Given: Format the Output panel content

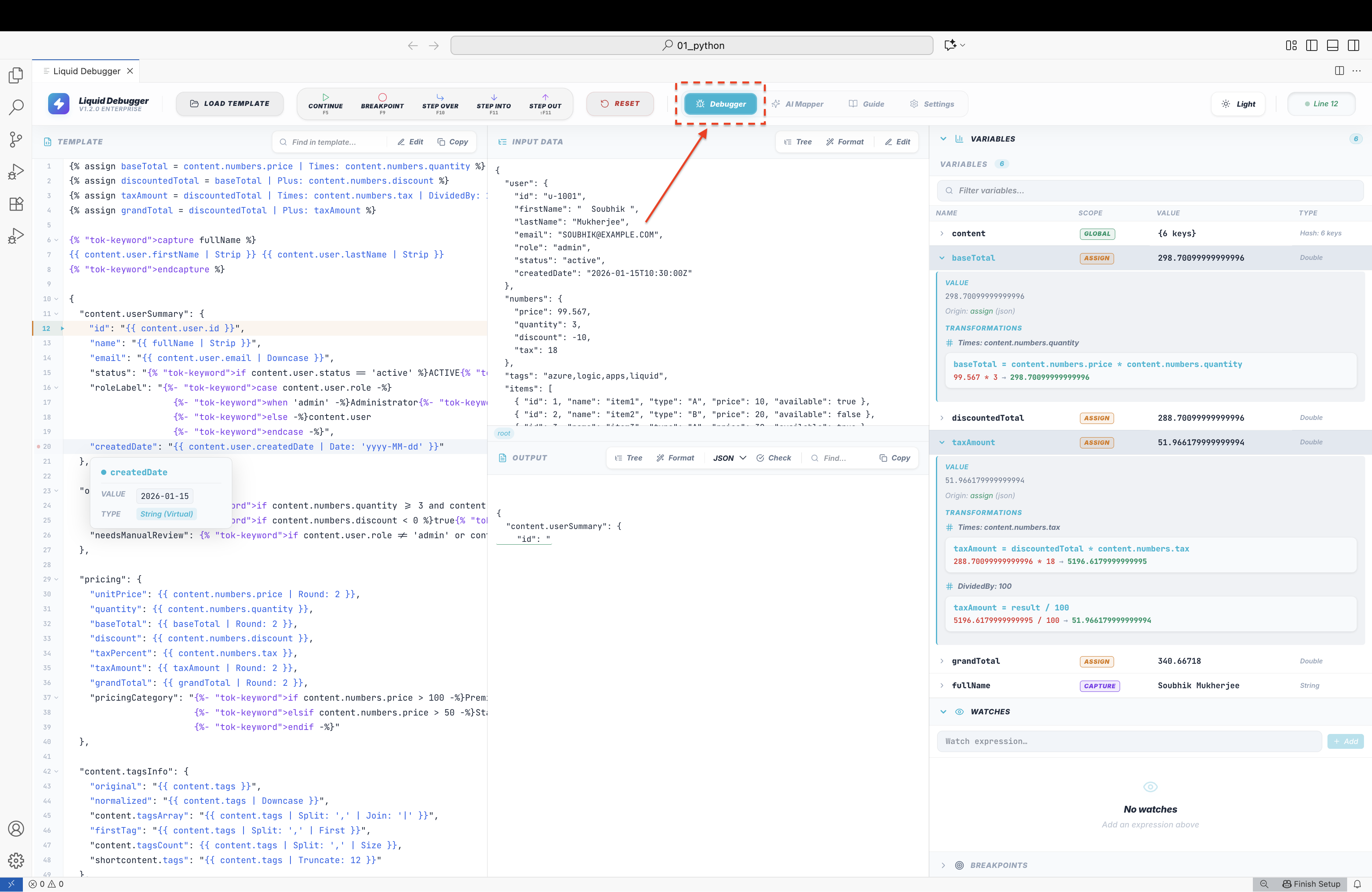Looking at the screenshot, I should coord(675,458).
